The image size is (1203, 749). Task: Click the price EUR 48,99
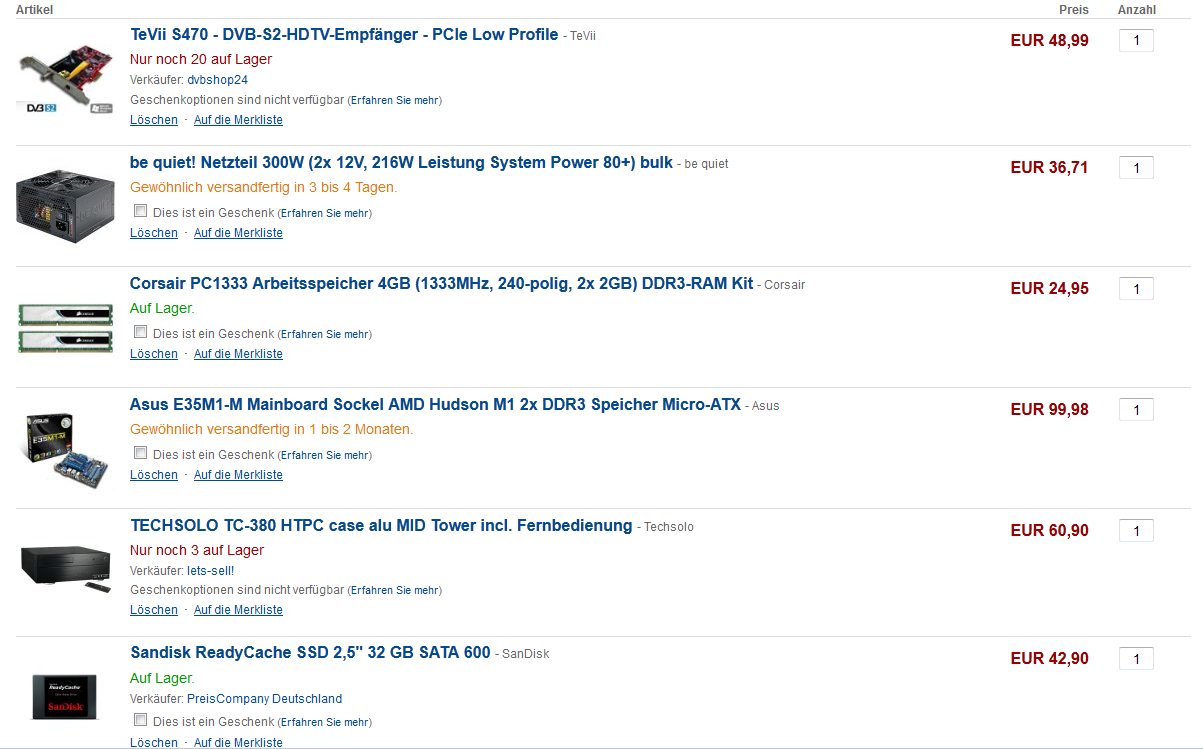[x=1050, y=41]
